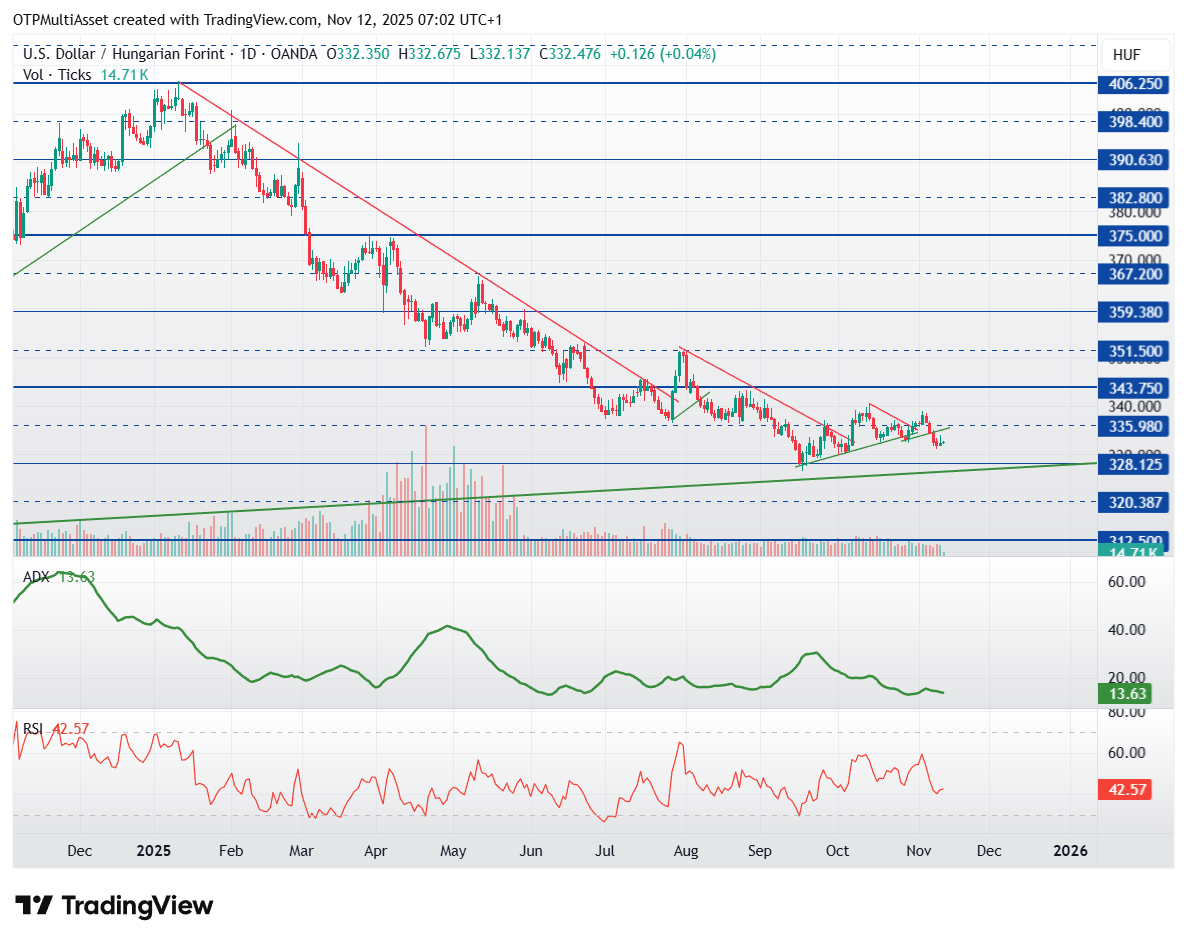Click the Aug marker on time axis

click(x=685, y=851)
